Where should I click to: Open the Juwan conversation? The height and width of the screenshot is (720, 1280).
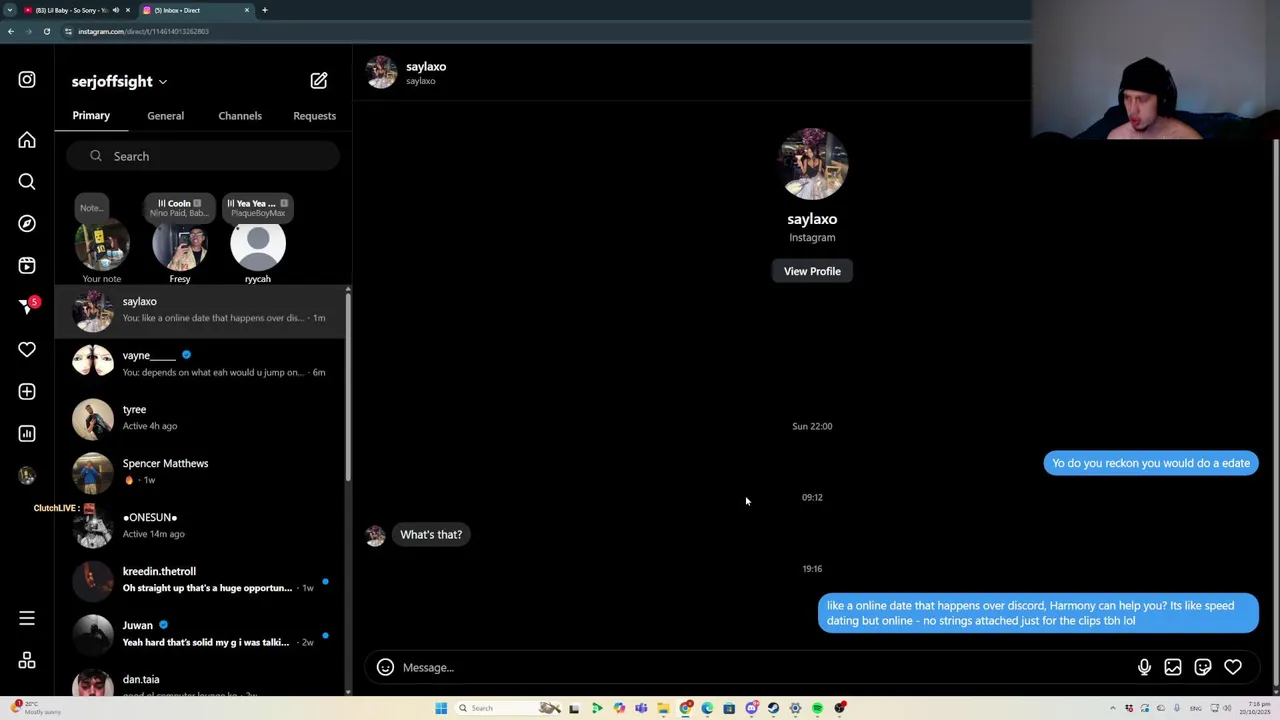[200, 634]
